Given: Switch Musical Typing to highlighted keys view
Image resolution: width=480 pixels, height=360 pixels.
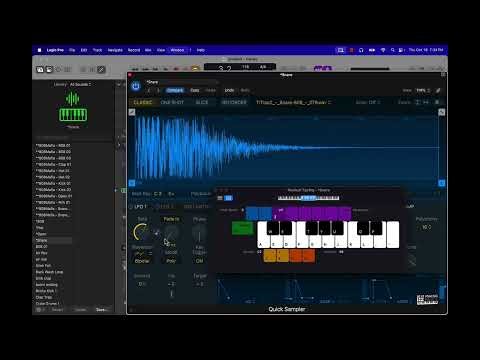Looking at the screenshot, I should click(x=228, y=198).
